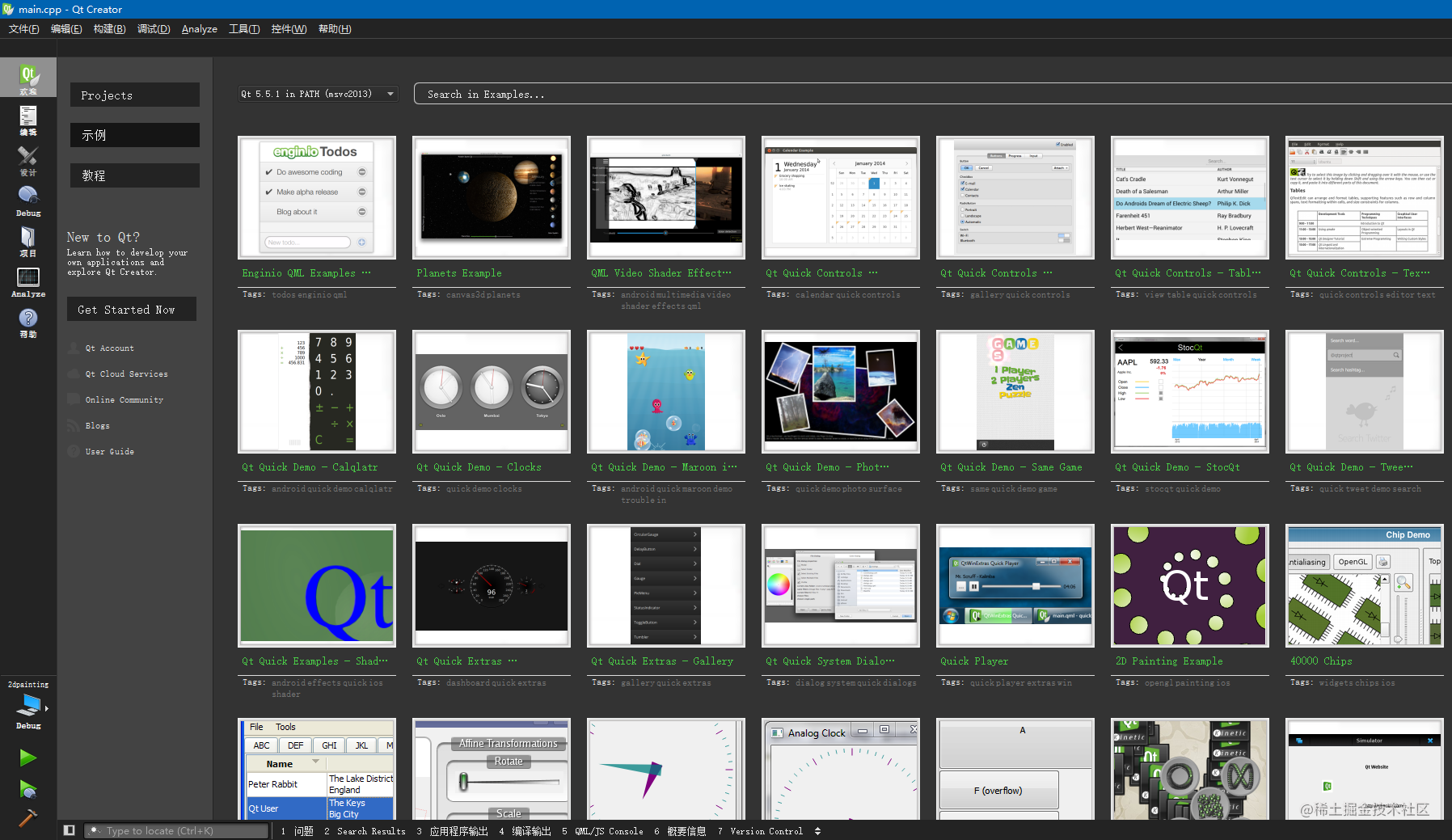
Task: Open Same Game demo thumbnail
Action: pyautogui.click(x=1015, y=391)
